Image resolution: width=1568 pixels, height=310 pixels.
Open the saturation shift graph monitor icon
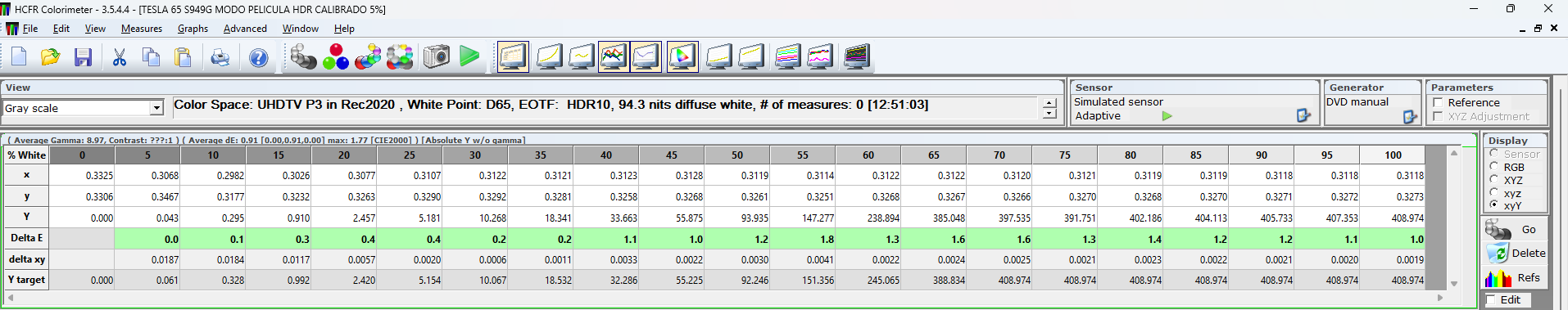click(x=718, y=57)
